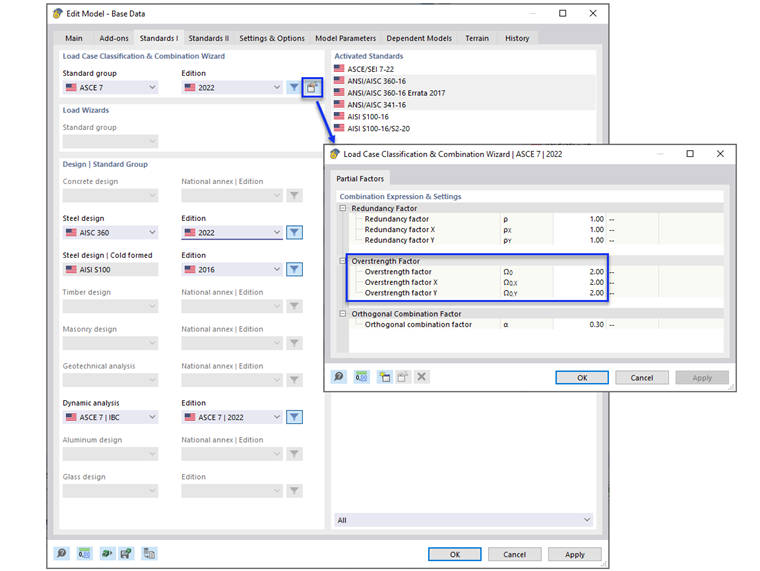
Task: Open the ASCE 7 | 2022 dynamic edition dropdown
Action: pyautogui.click(x=232, y=417)
